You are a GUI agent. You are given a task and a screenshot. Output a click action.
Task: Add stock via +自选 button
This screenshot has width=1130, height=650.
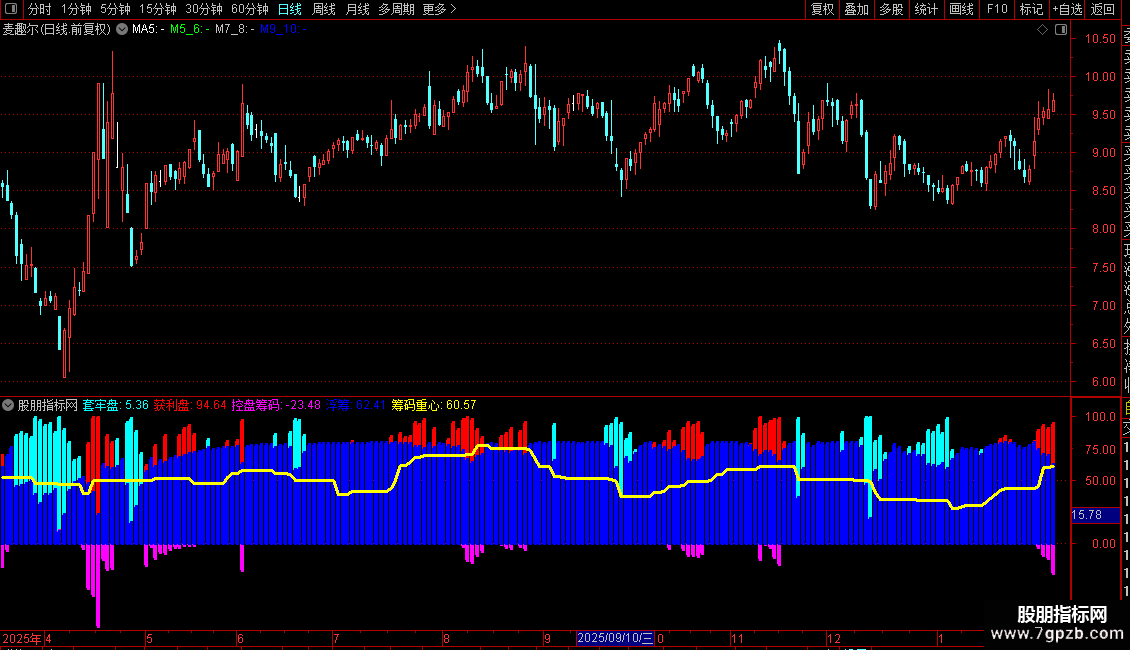coord(1067,9)
